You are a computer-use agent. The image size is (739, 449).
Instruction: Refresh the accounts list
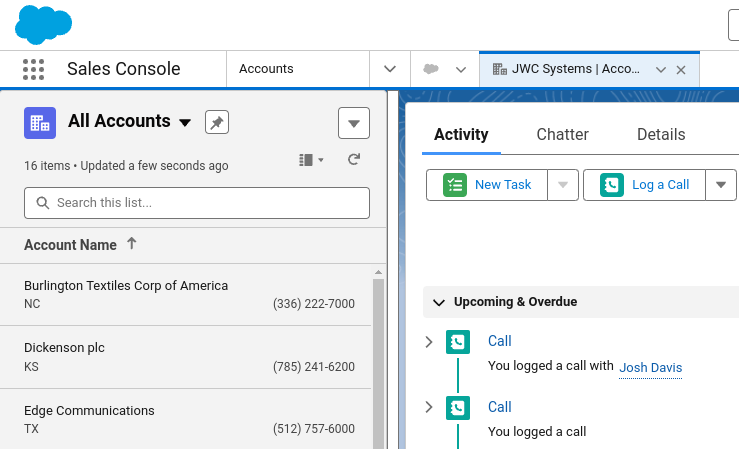354,160
